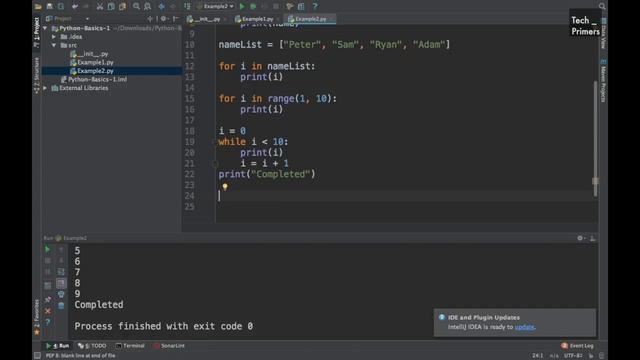Screen dimensions: 640x360
Task: Click the scroll-from-source crosshair icon
Action: [150, 18]
